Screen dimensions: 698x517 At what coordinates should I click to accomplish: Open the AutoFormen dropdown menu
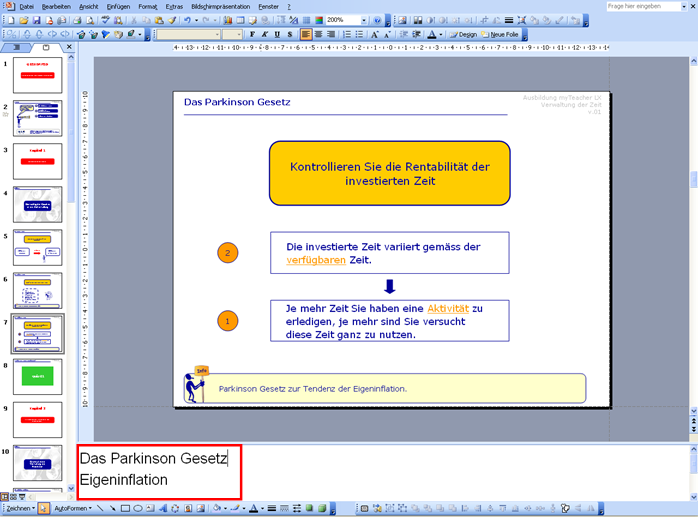click(x=71, y=508)
